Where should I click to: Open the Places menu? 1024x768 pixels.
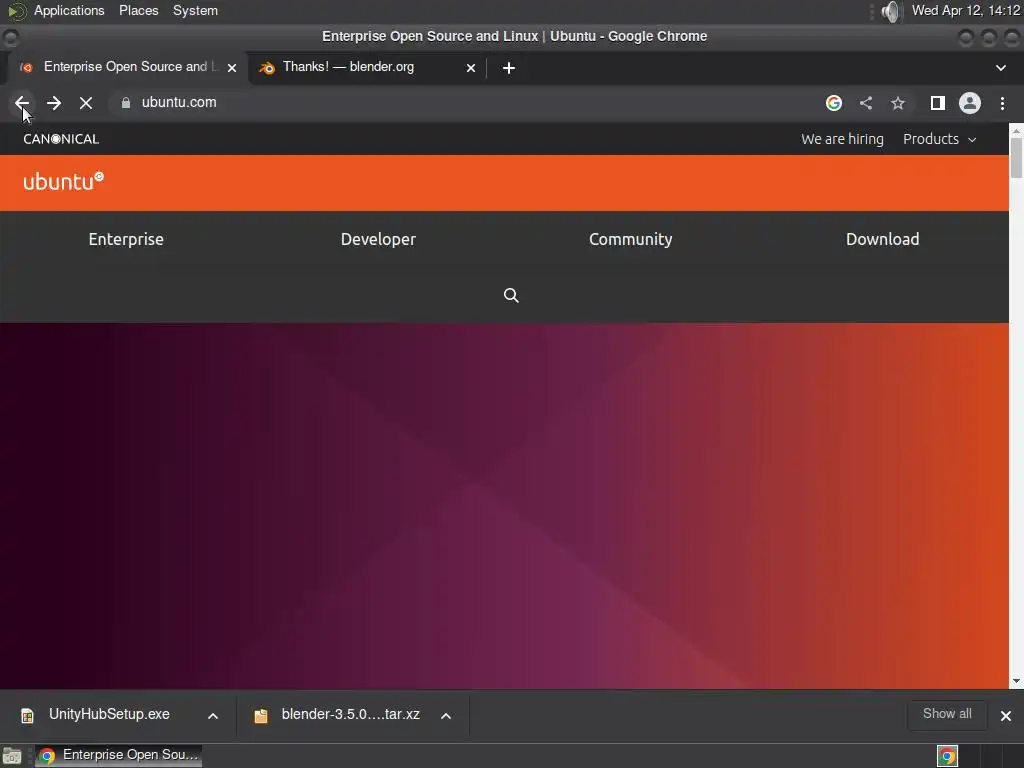coord(138,10)
